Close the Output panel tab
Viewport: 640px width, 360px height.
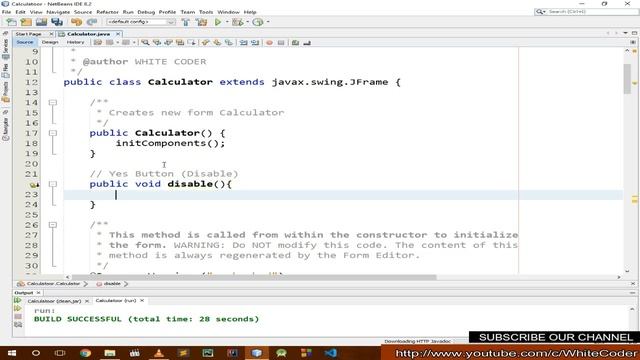pos(38,293)
